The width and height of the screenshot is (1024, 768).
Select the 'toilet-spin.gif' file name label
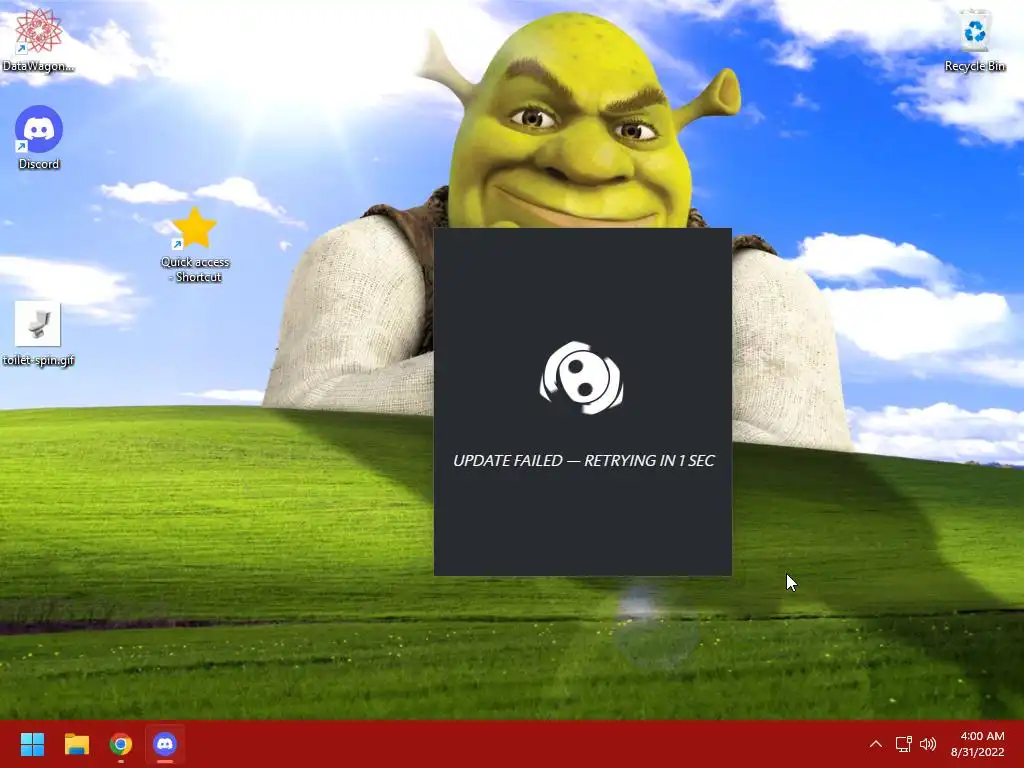pyautogui.click(x=39, y=360)
